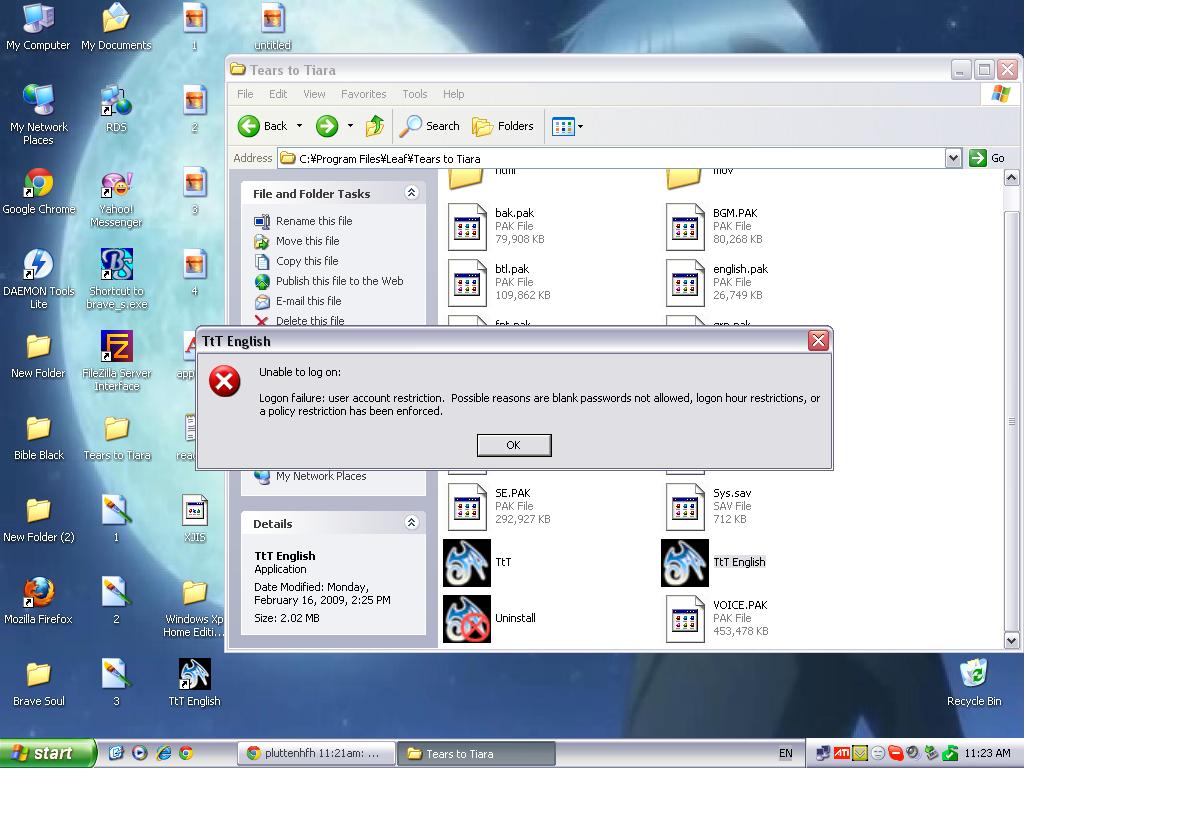This screenshot has width=1184, height=816.
Task: Collapse the File and Folder Tasks panel
Action: coord(412,192)
